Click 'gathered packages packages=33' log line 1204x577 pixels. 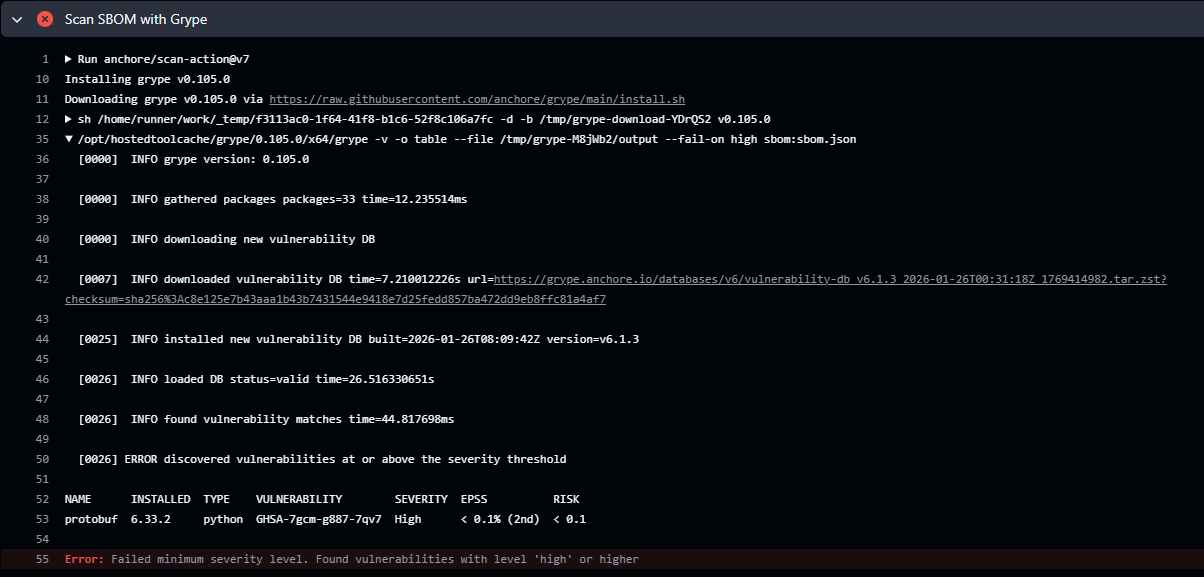[273, 199]
